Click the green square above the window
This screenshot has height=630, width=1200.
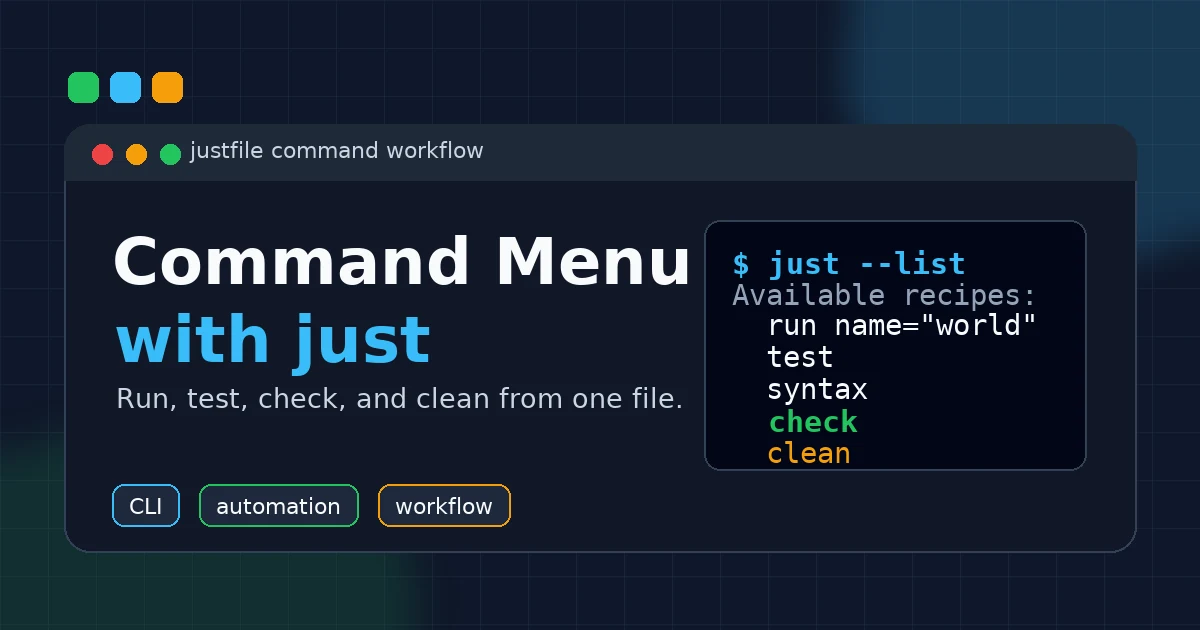pos(84,88)
